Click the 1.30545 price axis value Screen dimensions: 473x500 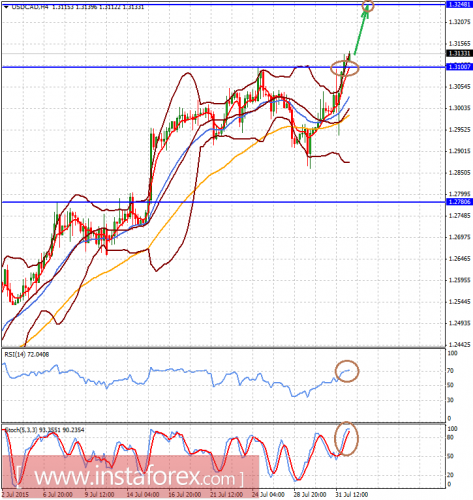pos(460,86)
